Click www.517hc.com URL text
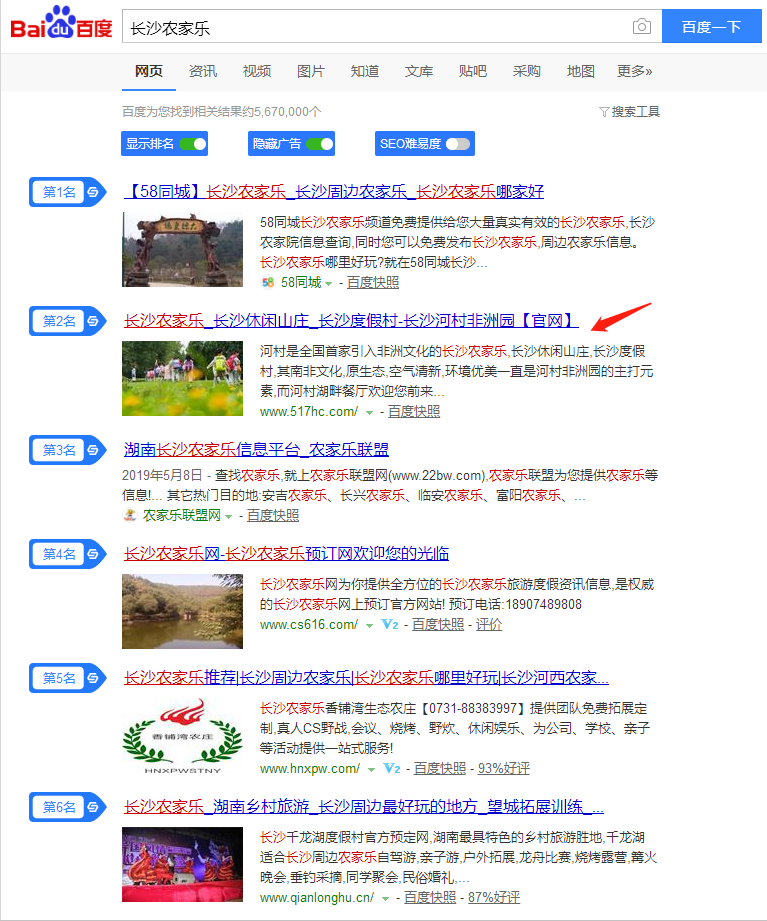Screen dimensions: 767x921 pos(309,412)
